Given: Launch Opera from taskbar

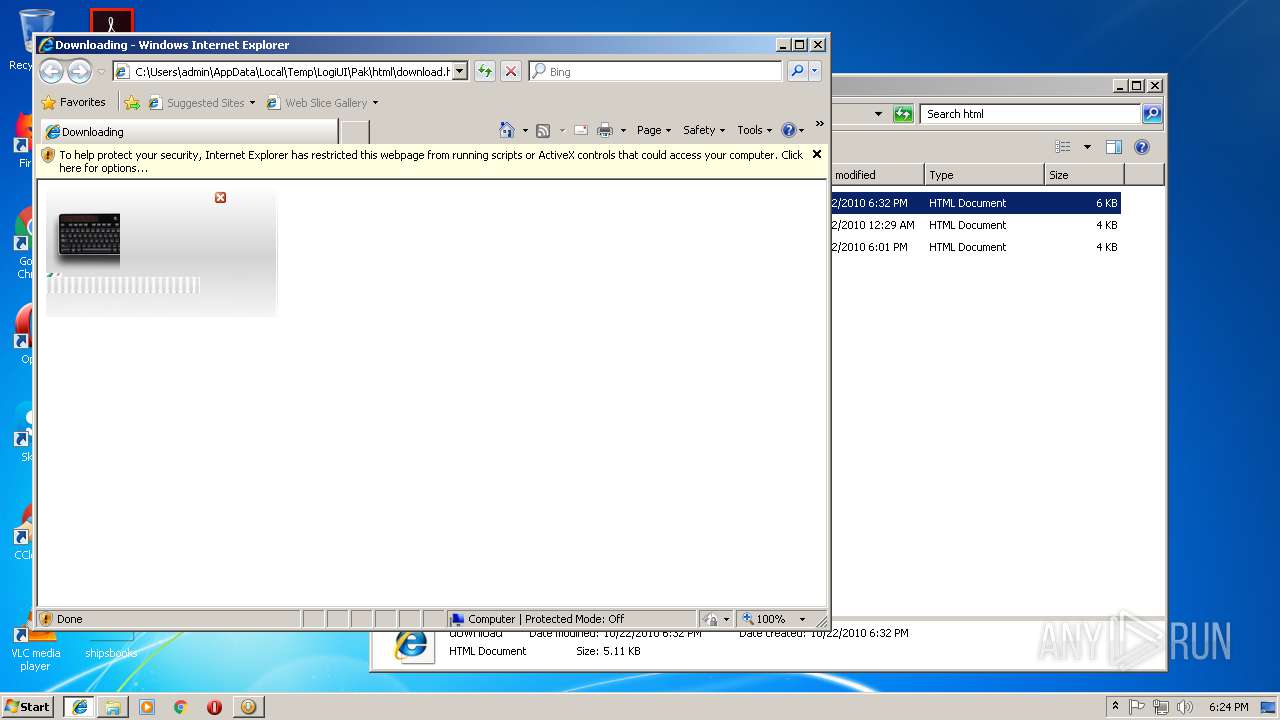Looking at the screenshot, I should pos(214,706).
